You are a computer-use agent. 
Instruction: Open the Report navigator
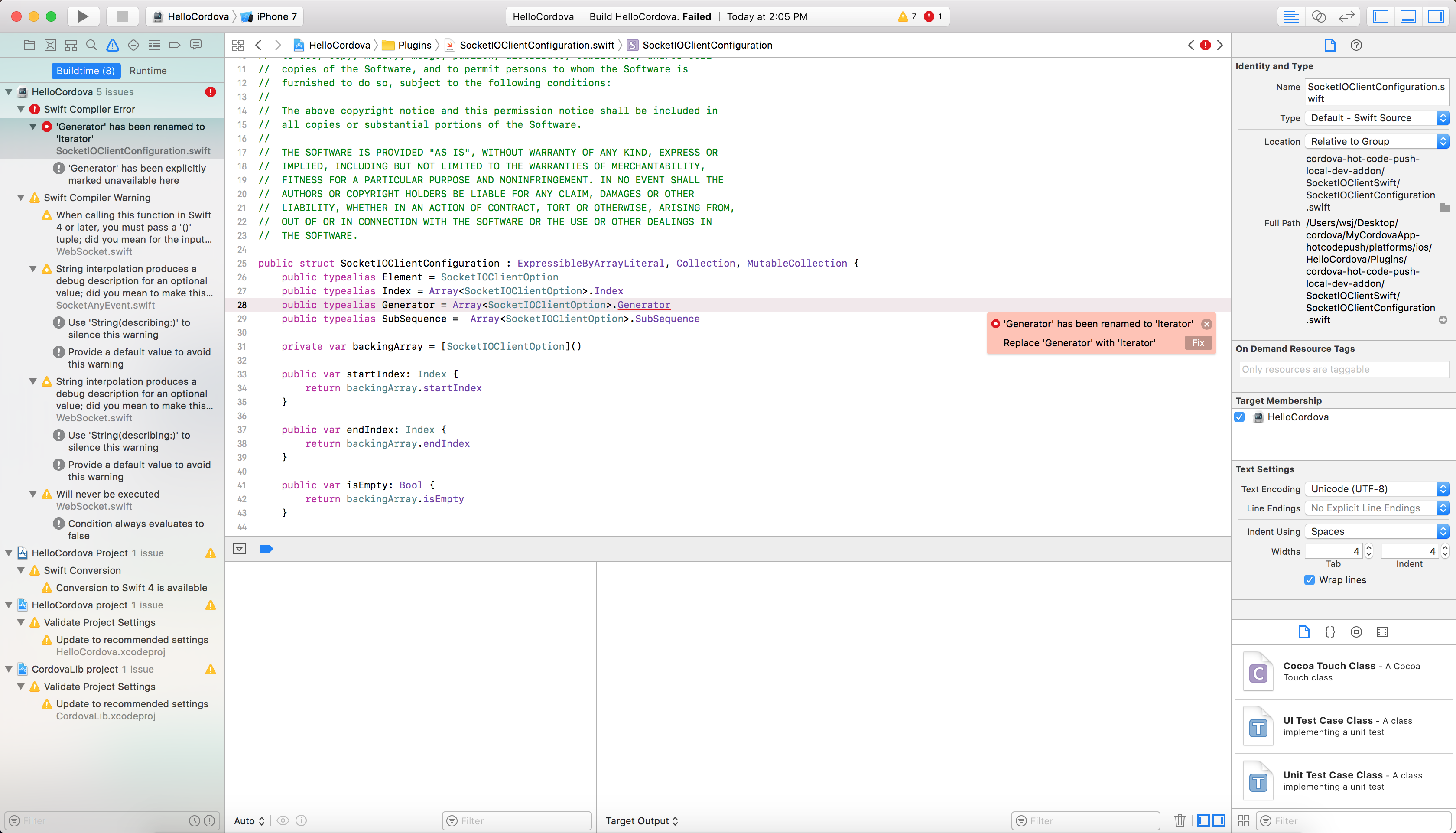pos(195,45)
